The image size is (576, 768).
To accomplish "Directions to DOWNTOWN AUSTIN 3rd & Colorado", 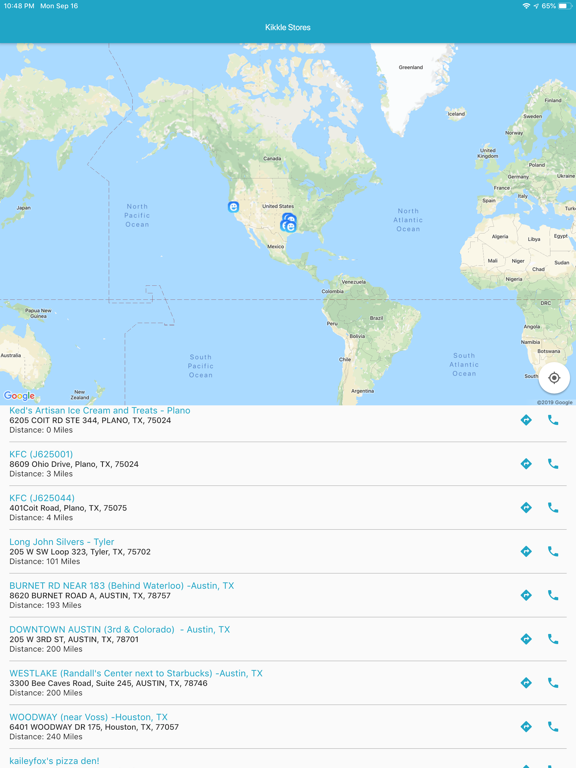I will [526, 639].
